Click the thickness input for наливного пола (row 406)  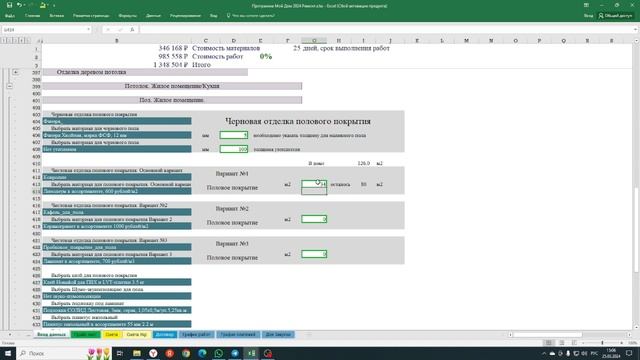click(233, 135)
